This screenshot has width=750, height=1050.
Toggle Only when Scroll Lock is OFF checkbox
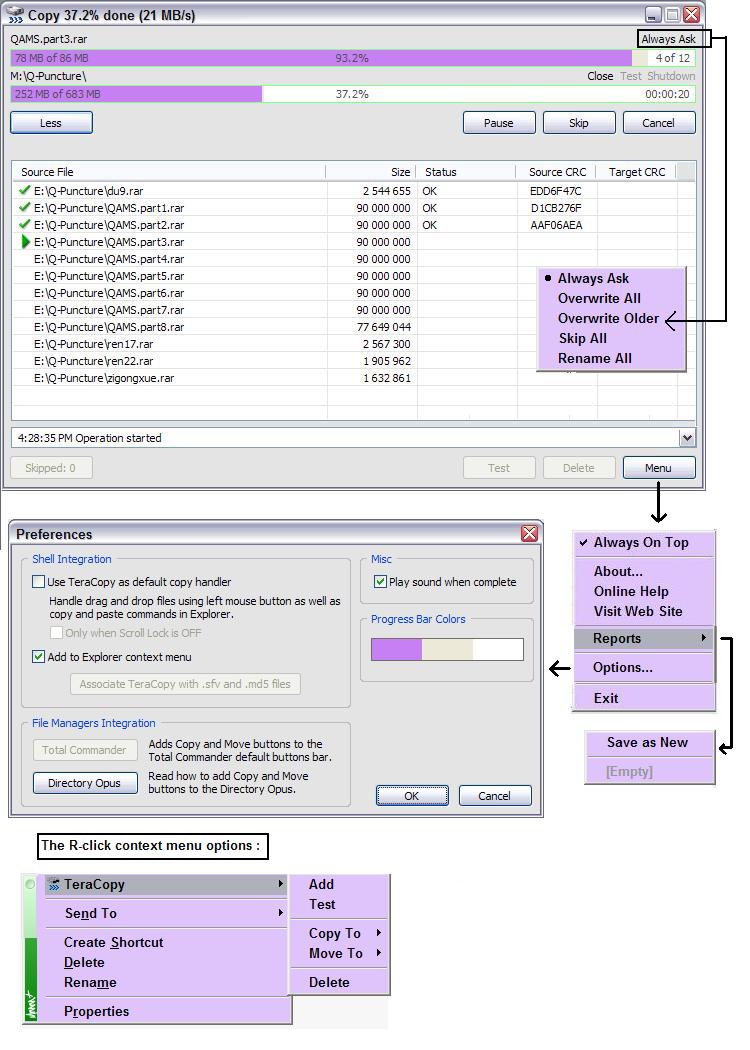[57, 632]
